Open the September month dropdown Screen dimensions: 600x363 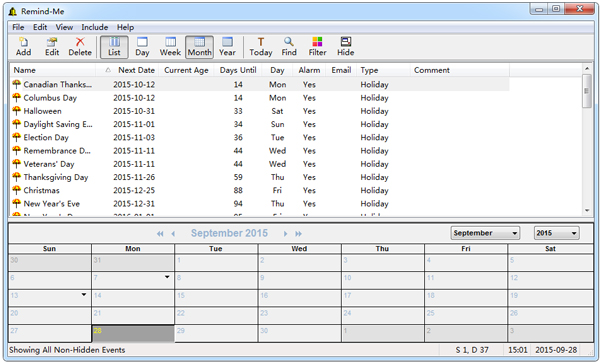pyautogui.click(x=485, y=233)
